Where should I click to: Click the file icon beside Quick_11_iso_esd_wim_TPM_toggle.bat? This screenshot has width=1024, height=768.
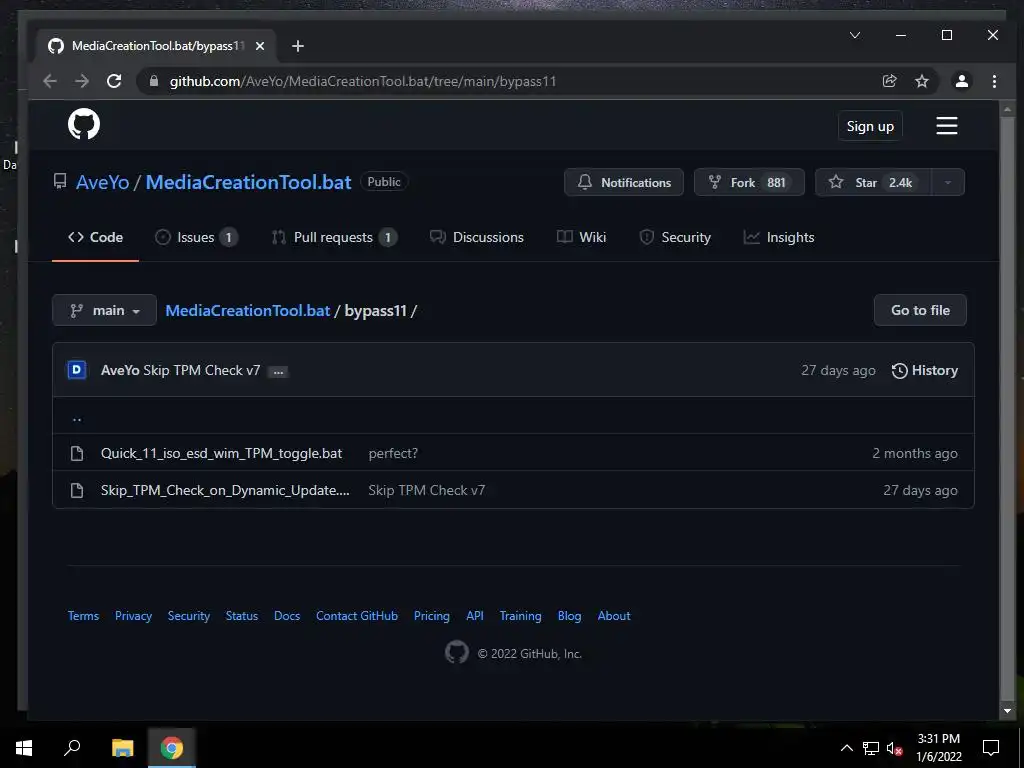77,453
